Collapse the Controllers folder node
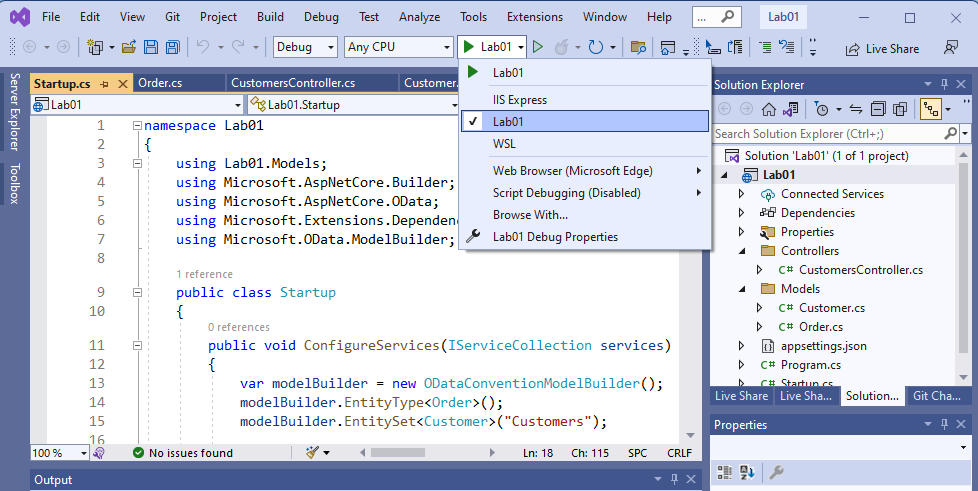This screenshot has width=978, height=491. click(x=742, y=251)
